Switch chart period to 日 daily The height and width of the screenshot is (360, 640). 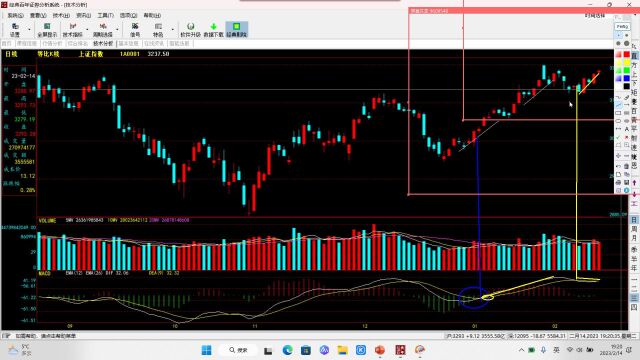(634, 220)
